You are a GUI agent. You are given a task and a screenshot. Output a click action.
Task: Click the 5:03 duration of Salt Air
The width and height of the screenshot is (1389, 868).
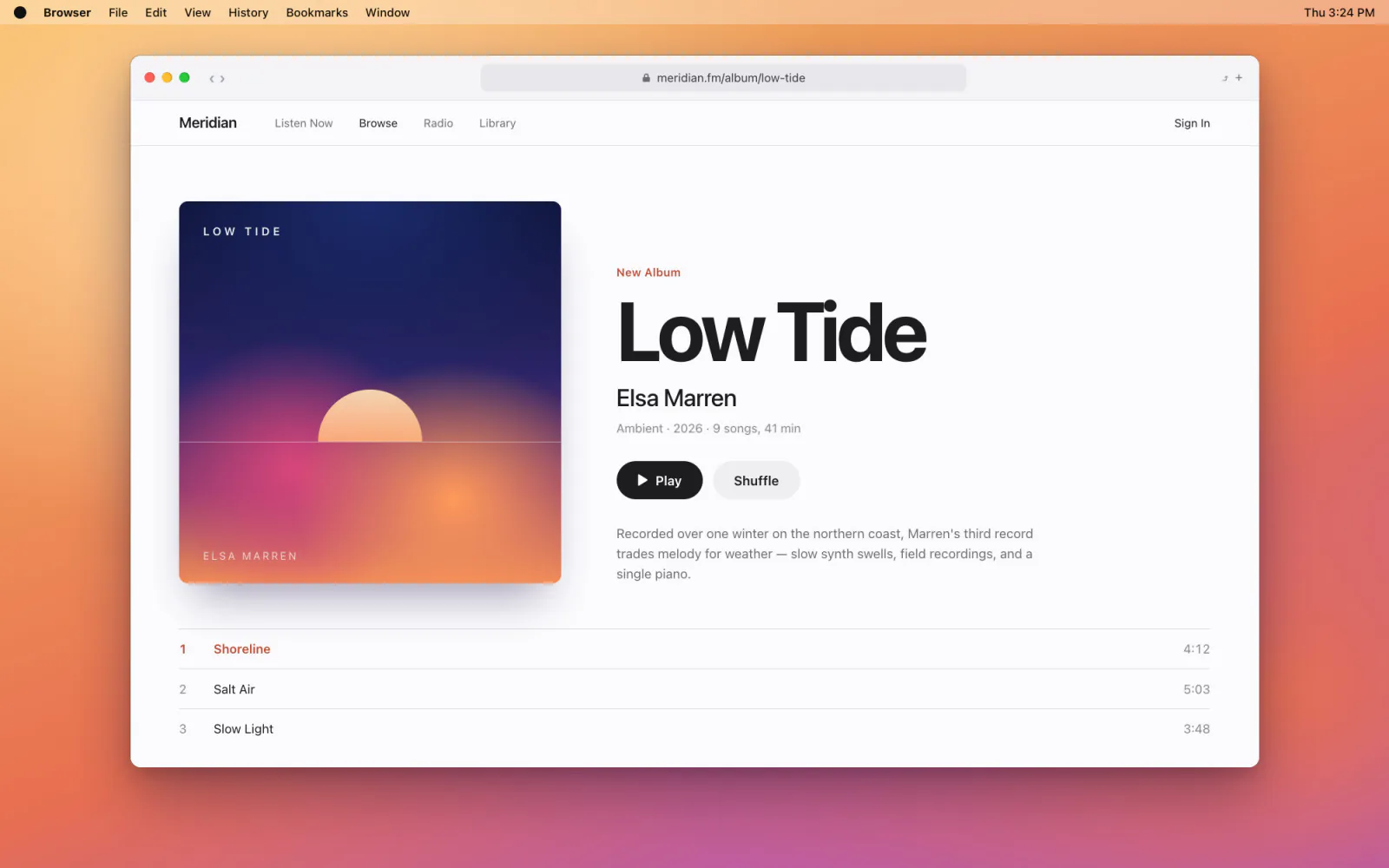tap(1196, 689)
